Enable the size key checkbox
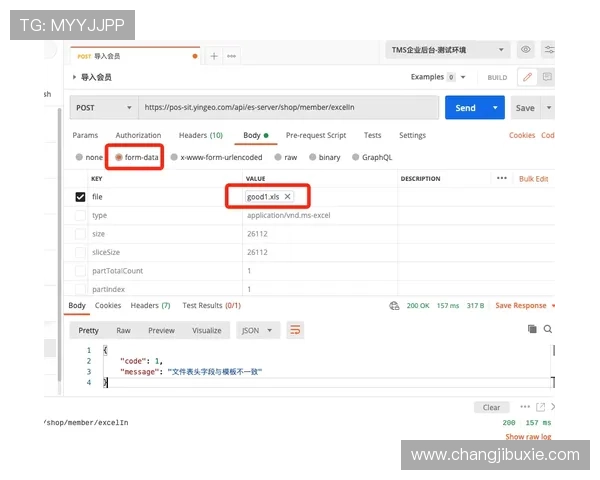Screen dimensions: 600x480 [x=80, y=234]
